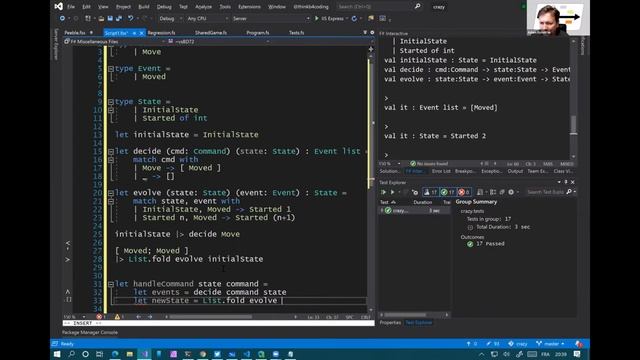This screenshot has width=640, height=360.
Task: Open the master branch dropdown in status bar
Action: [x=551, y=344]
